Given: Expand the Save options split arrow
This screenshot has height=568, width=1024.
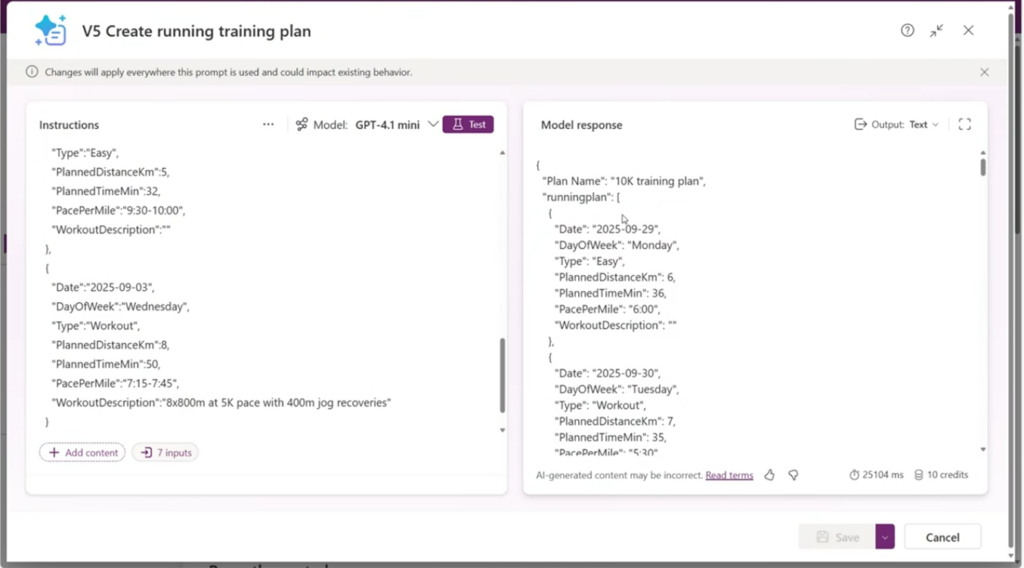Looking at the screenshot, I should click(885, 537).
